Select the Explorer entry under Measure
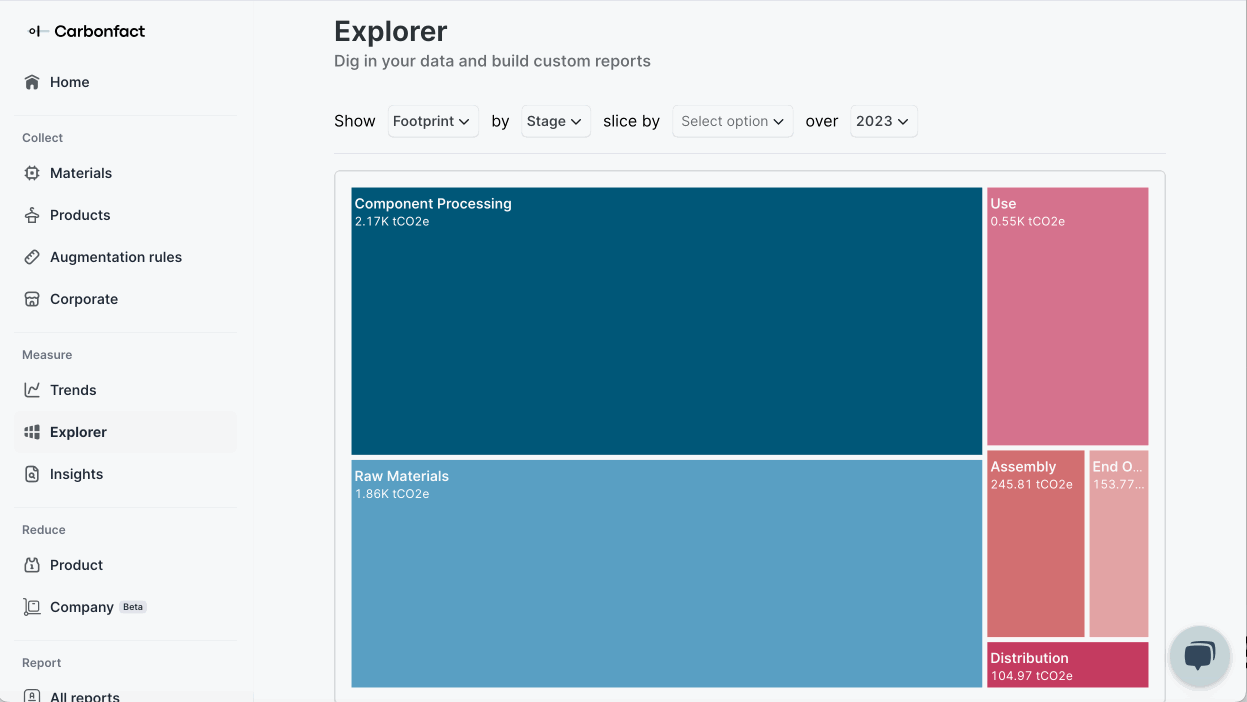The image size is (1247, 702). (x=78, y=432)
